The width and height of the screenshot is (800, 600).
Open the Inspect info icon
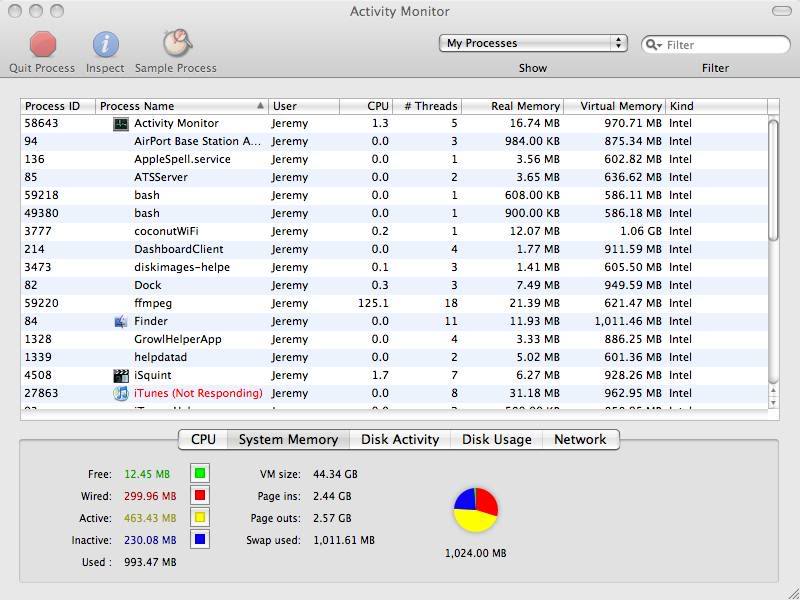106,44
